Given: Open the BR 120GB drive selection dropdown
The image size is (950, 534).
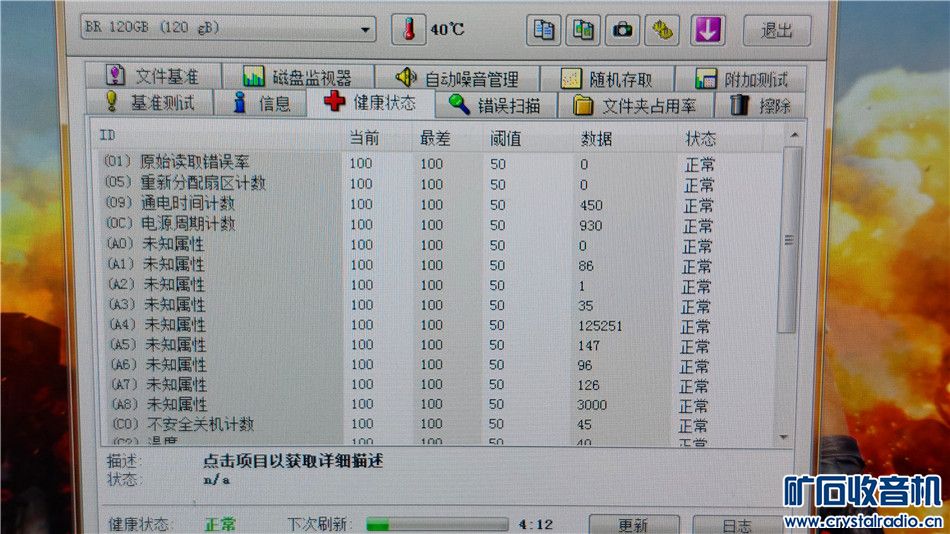Looking at the screenshot, I should (228, 28).
